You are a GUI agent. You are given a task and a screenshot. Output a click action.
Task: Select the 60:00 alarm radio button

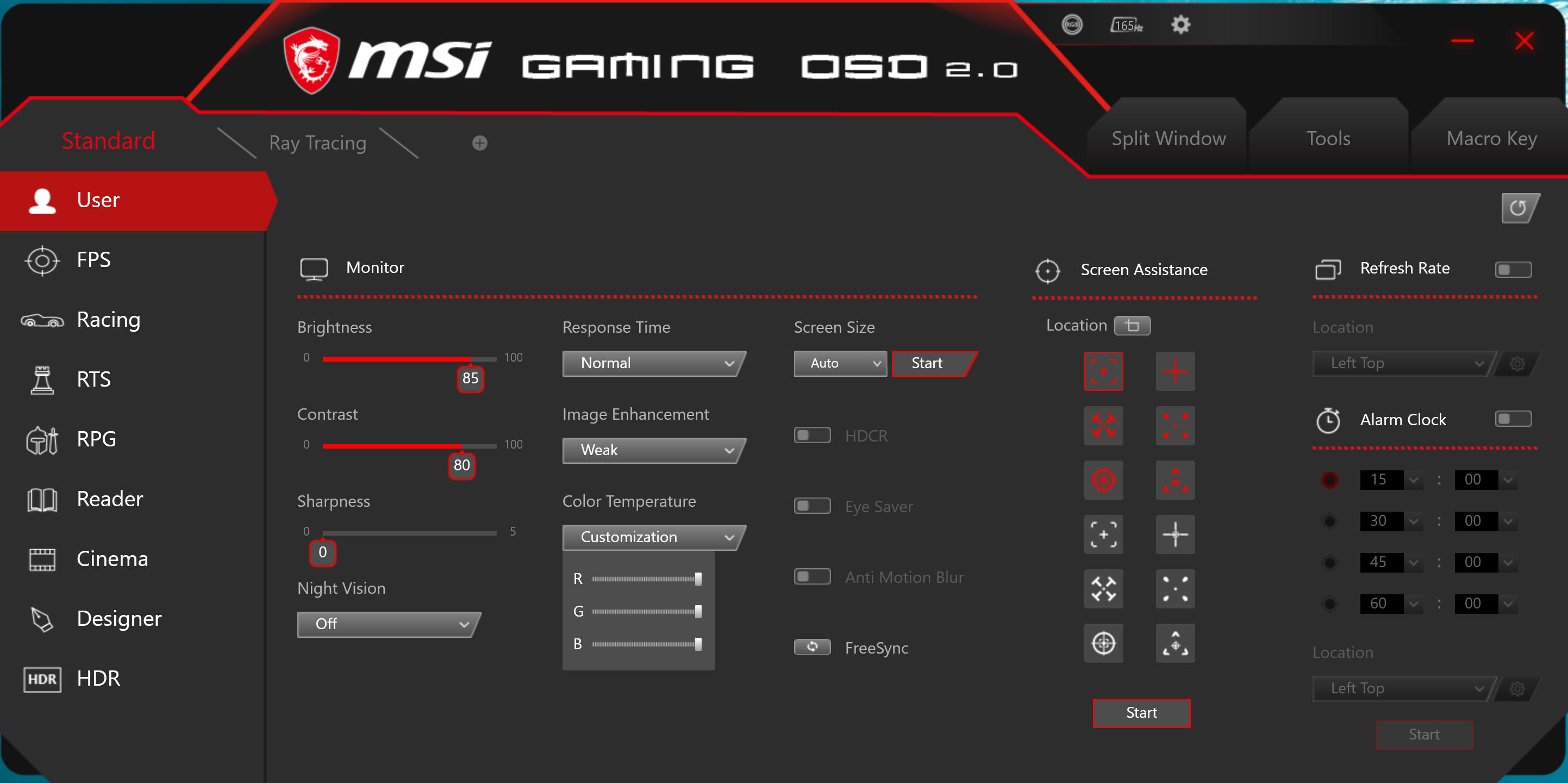click(x=1330, y=604)
